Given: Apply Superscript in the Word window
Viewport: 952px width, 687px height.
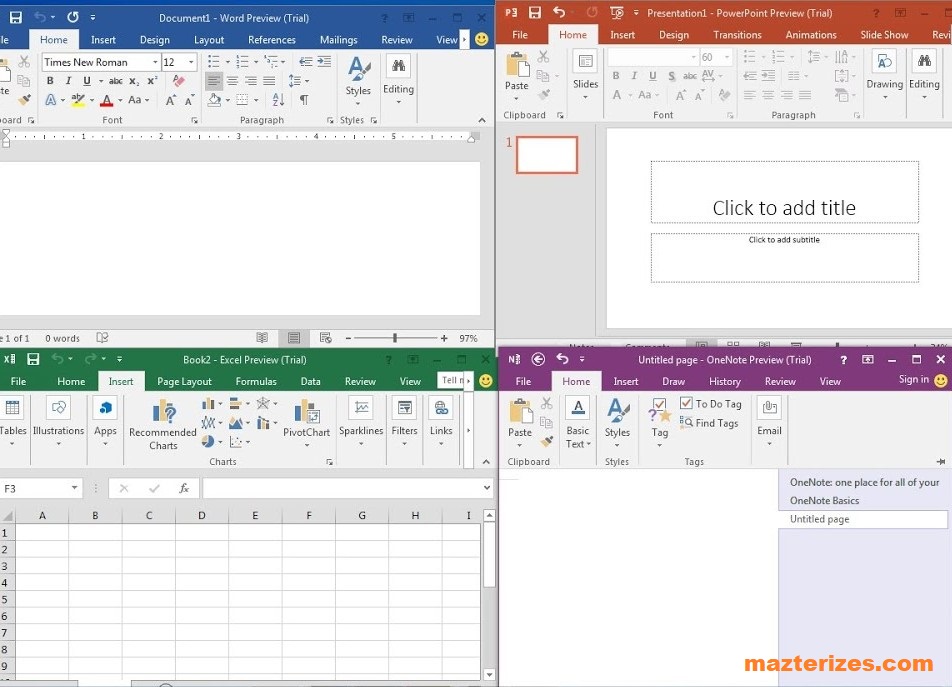Looking at the screenshot, I should click(152, 81).
